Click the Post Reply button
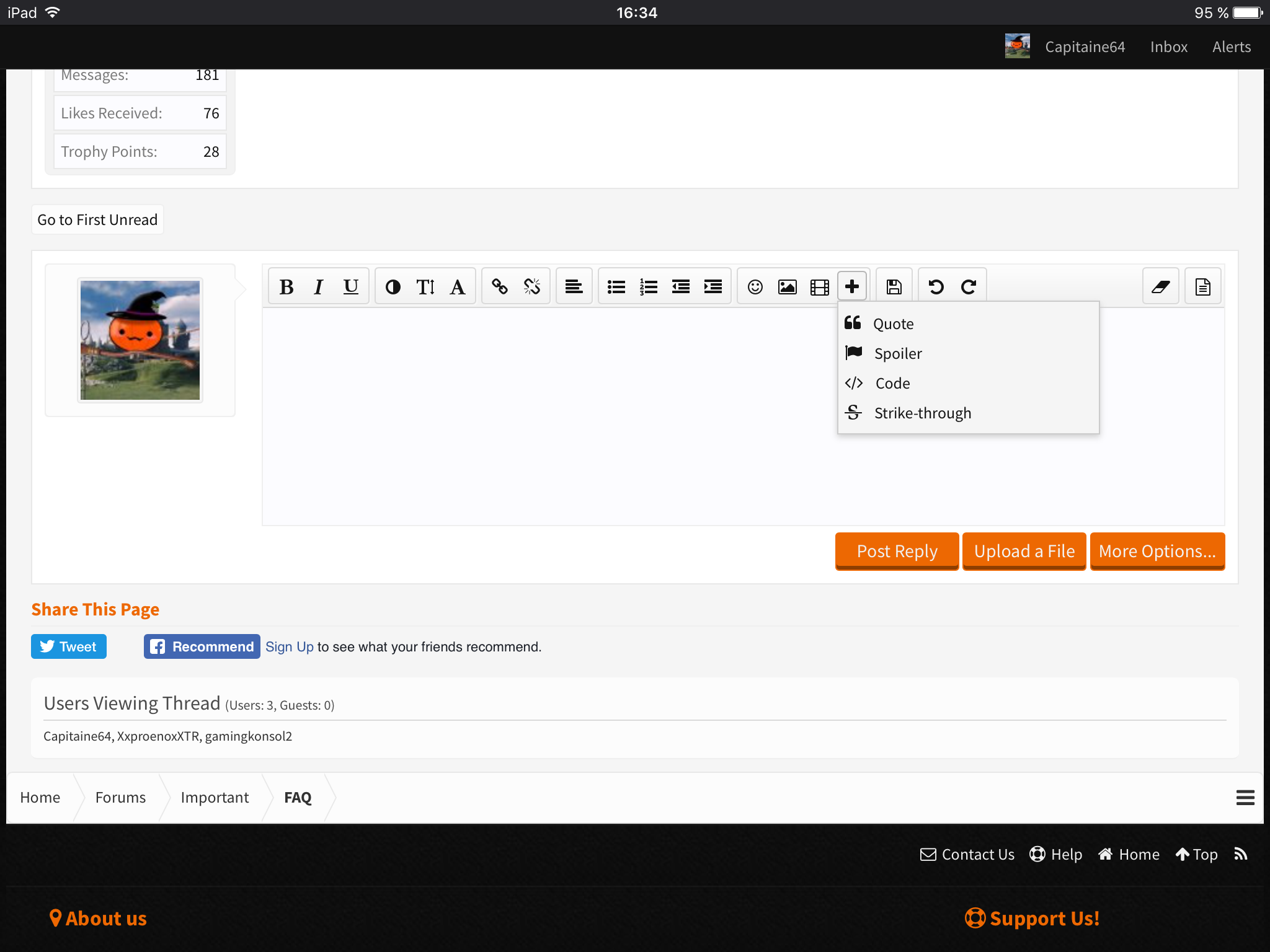Image resolution: width=1270 pixels, height=952 pixels. click(897, 551)
